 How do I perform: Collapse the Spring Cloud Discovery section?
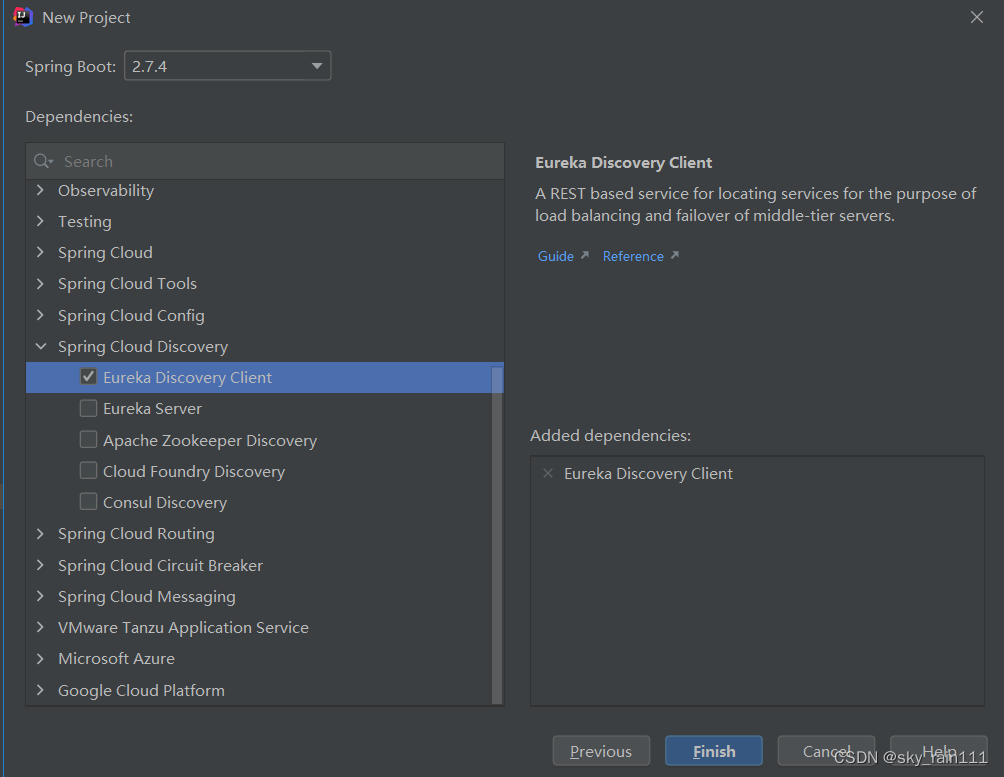[x=40, y=346]
